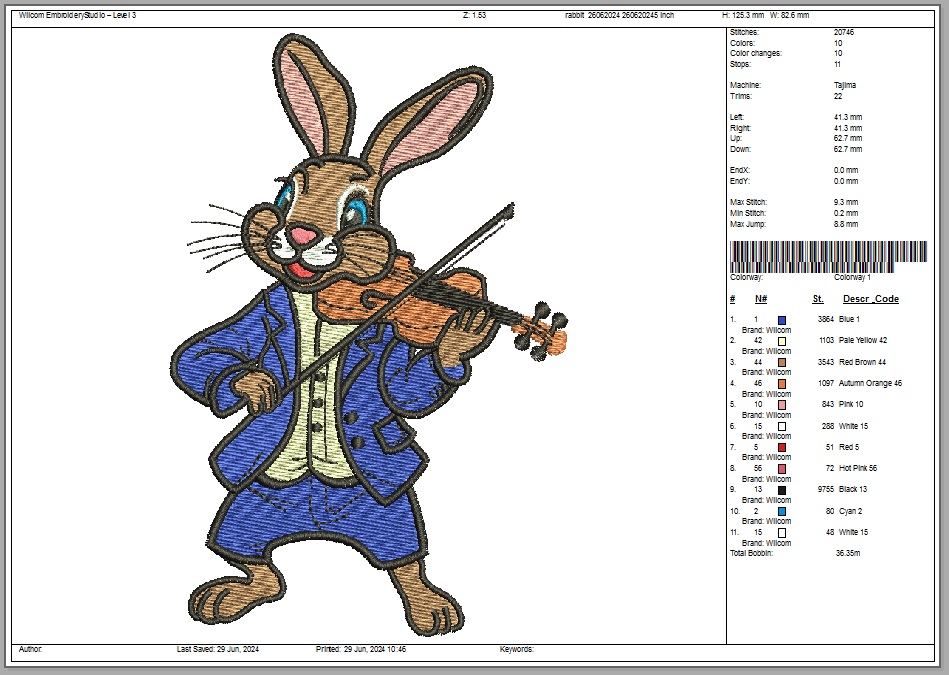Select the Pink 10 thread swatch
The width and height of the screenshot is (949, 675).
click(782, 405)
